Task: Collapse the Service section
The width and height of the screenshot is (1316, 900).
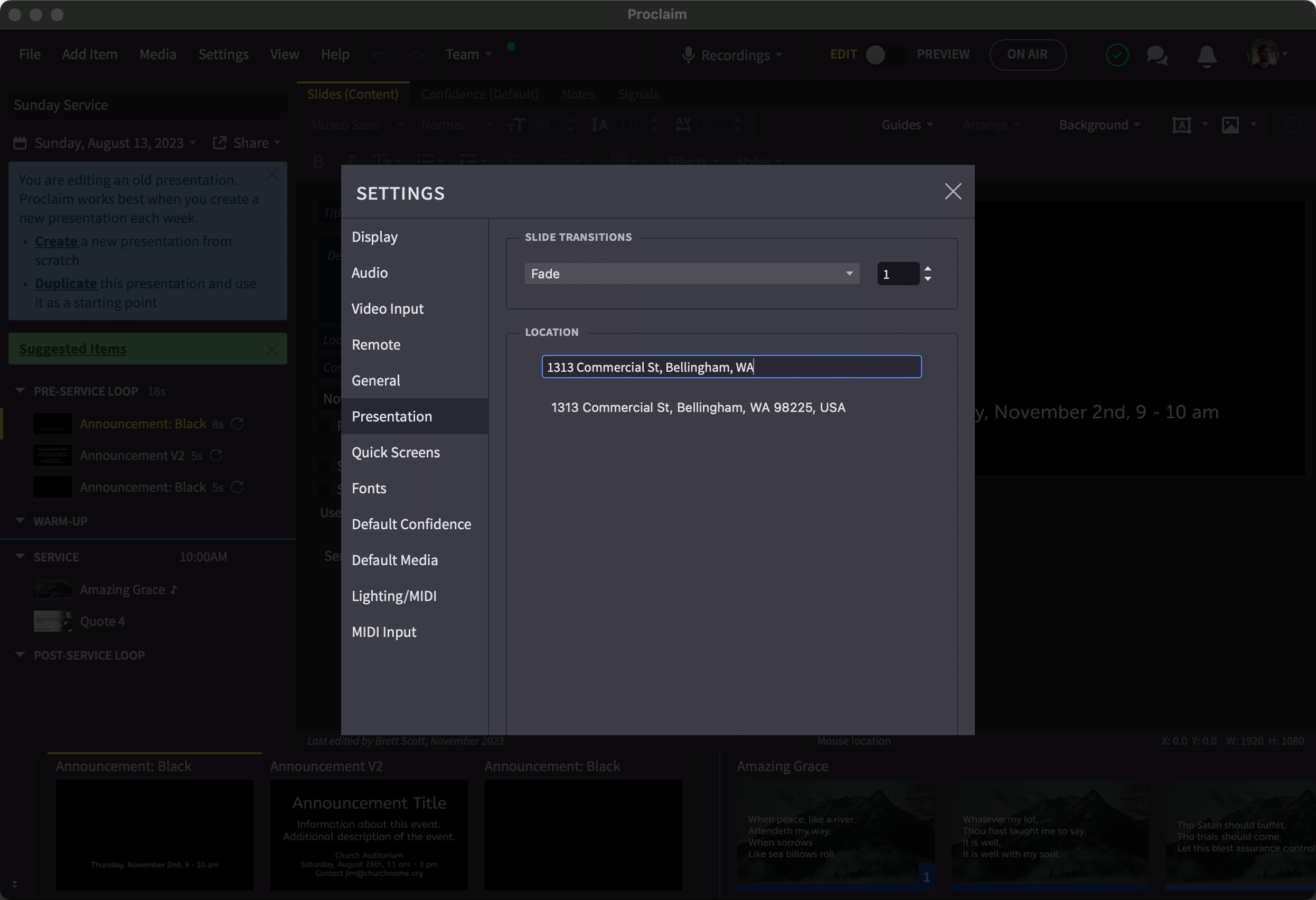Action: pos(20,556)
